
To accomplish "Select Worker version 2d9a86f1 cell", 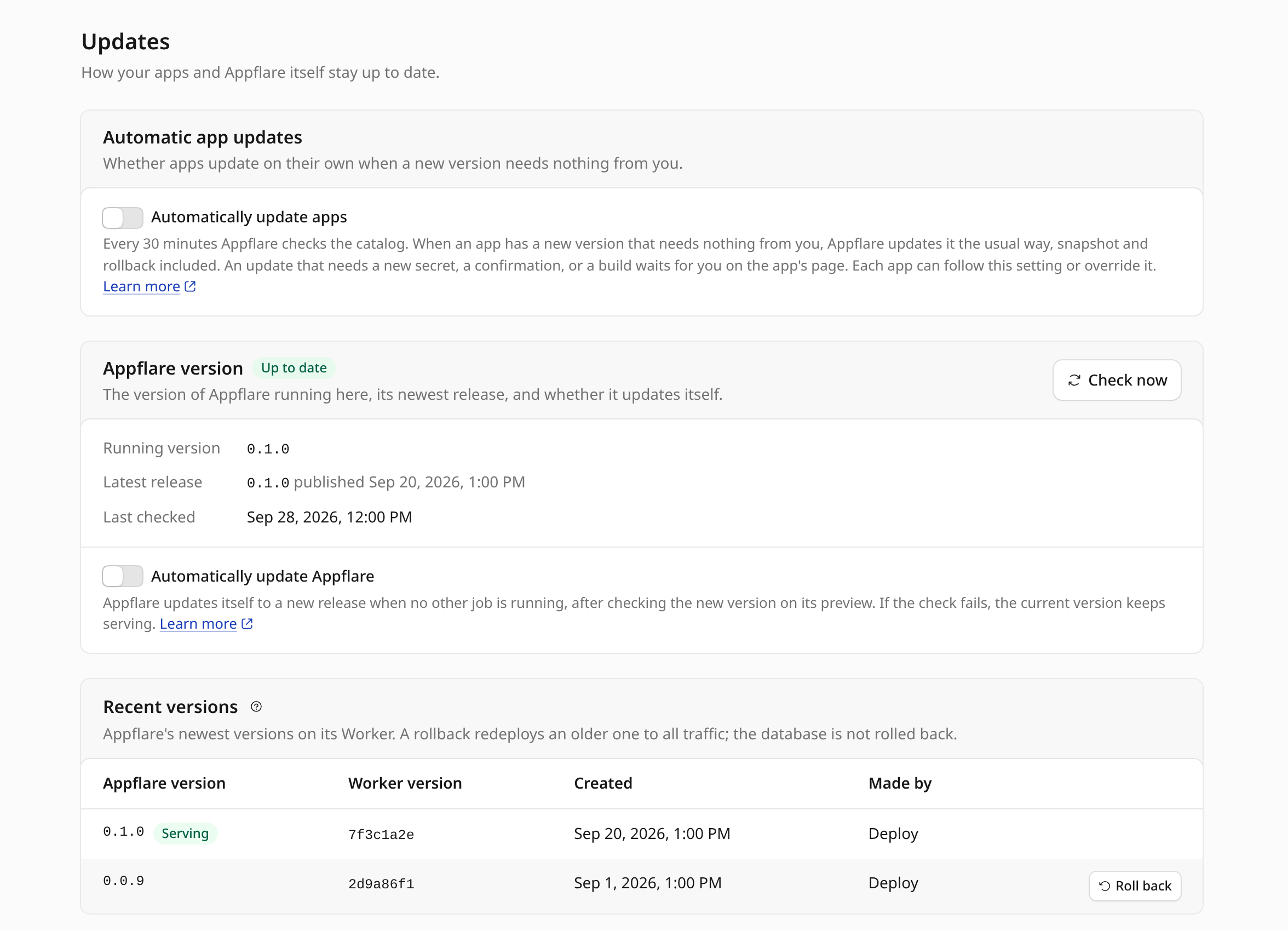I will (x=381, y=884).
